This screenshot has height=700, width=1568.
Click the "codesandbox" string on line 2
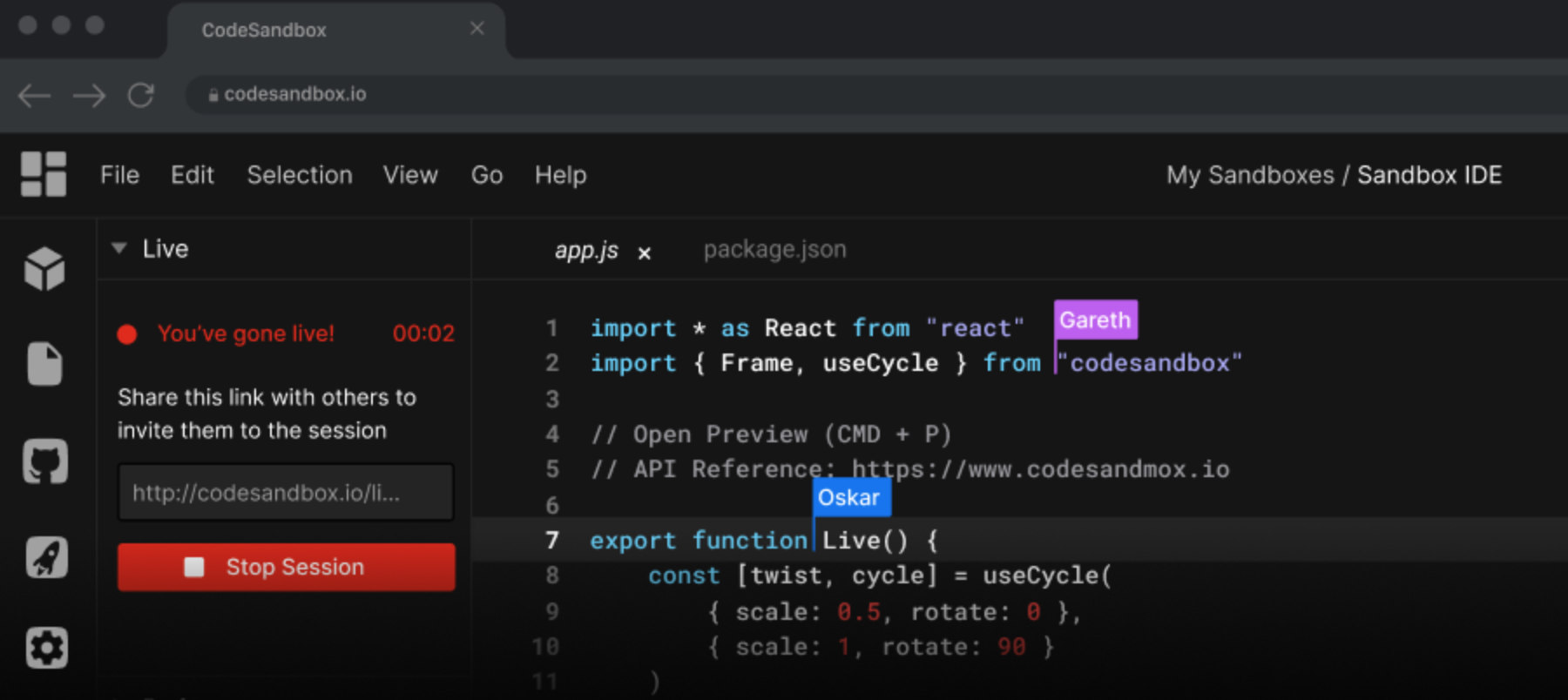pyautogui.click(x=1150, y=362)
